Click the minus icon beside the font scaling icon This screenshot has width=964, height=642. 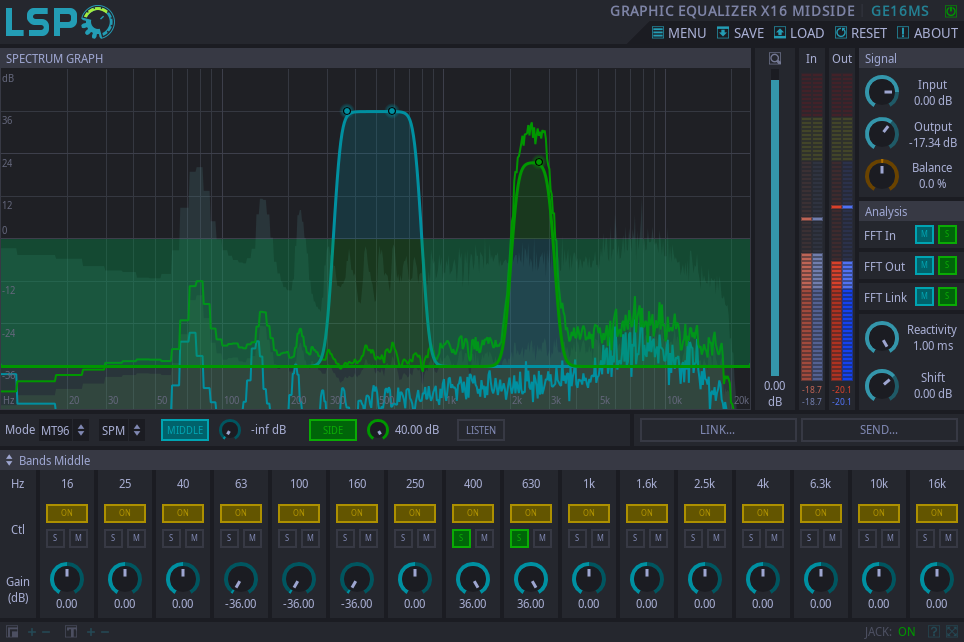coord(105,632)
